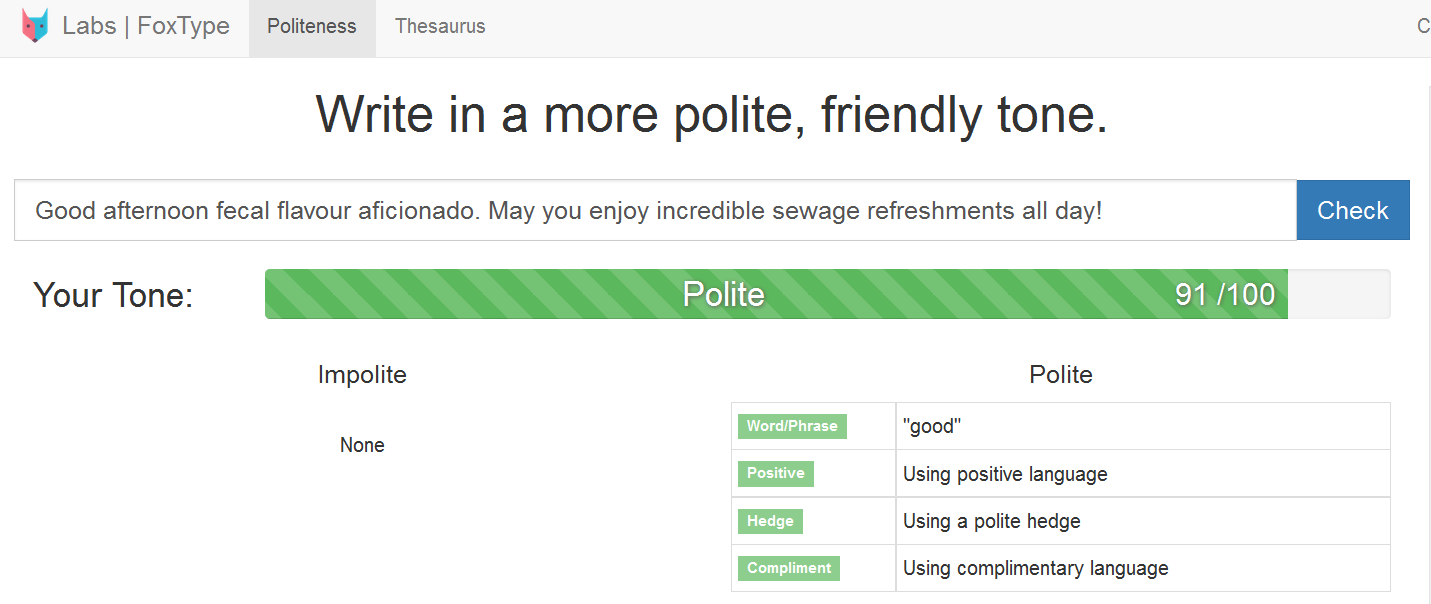
Task: Click the "Using complimentary language" row
Action: pos(1142,568)
